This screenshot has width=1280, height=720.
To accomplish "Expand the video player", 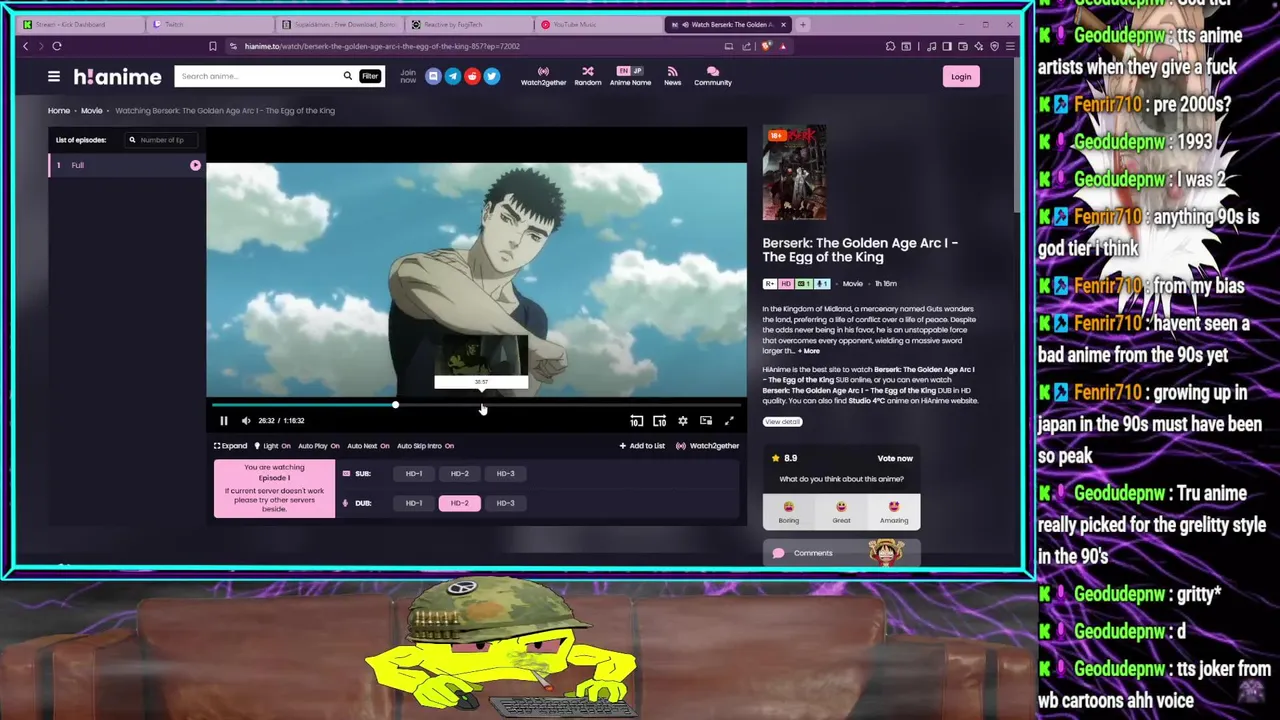I will pos(230,446).
